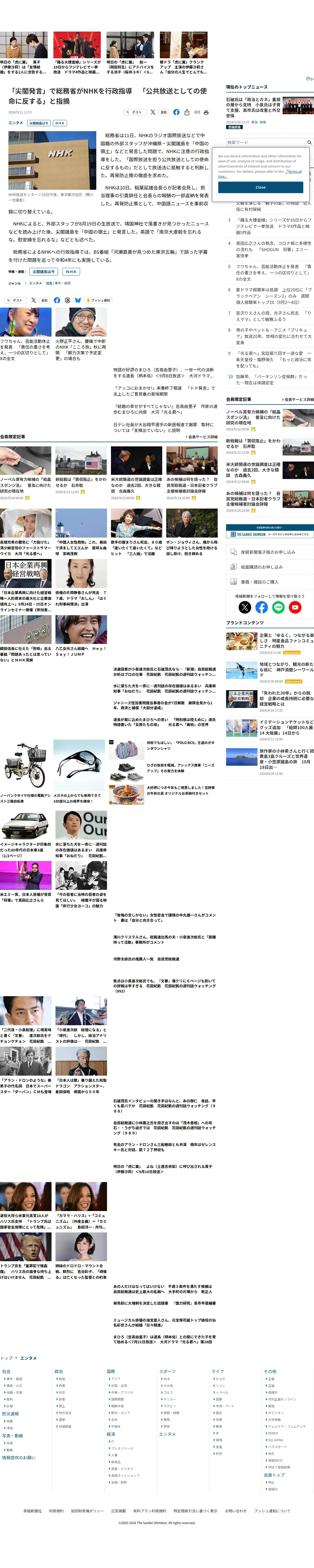The height and width of the screenshot is (1568, 314).
Task: Click the X icon in the share row below the article
Action: coord(33,300)
